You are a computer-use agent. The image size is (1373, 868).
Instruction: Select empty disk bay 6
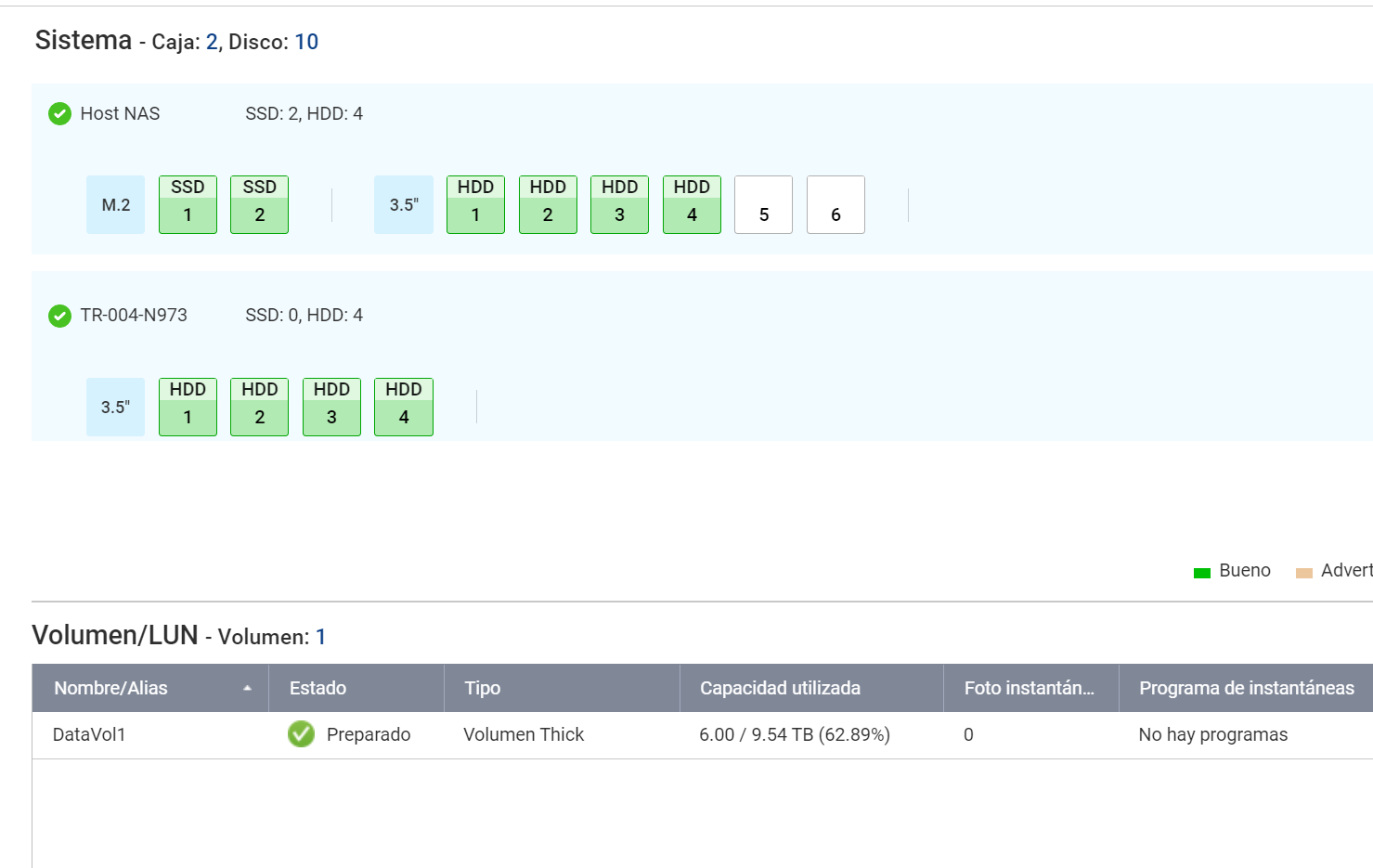pyautogui.click(x=835, y=204)
